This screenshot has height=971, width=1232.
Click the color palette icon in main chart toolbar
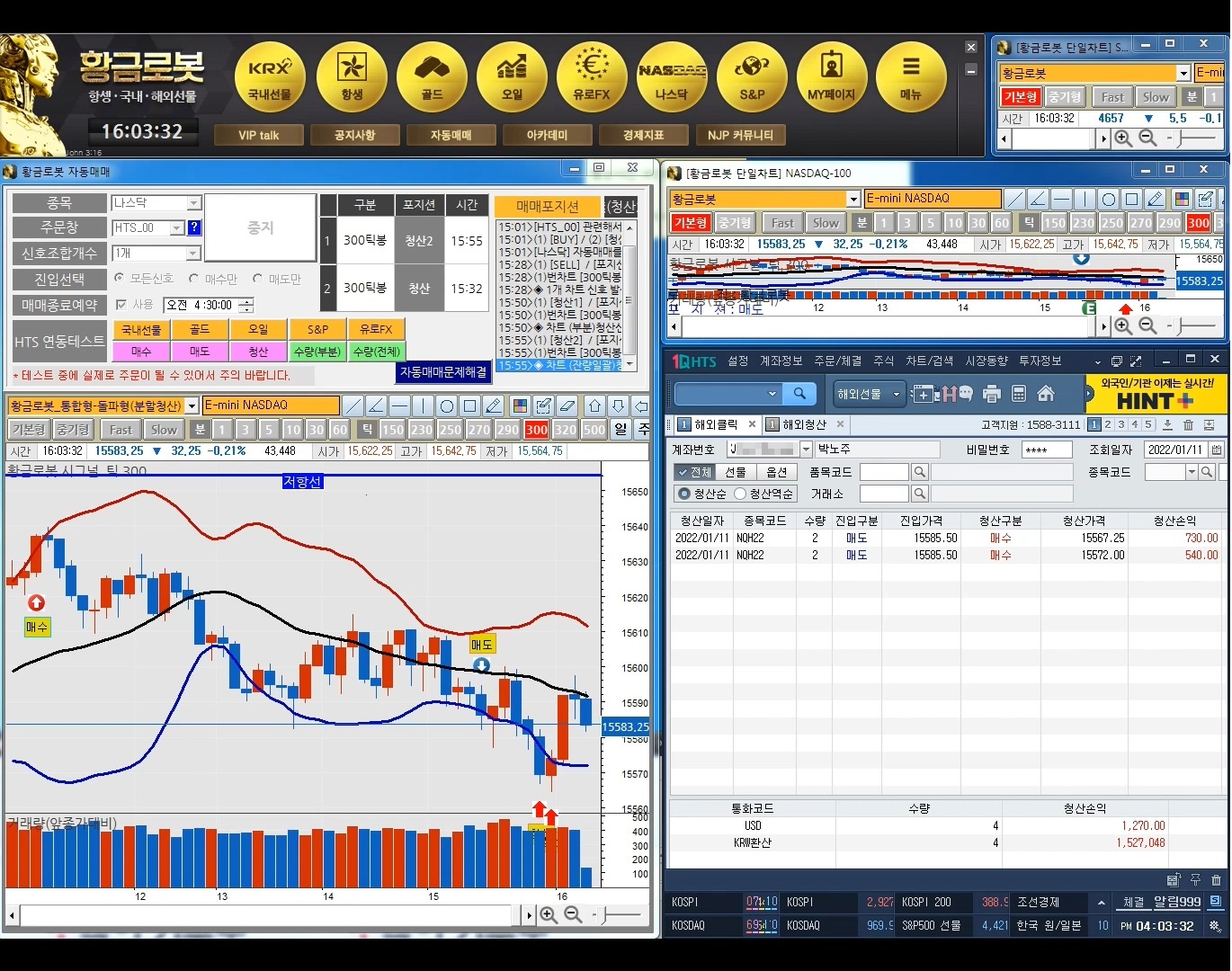tap(520, 405)
